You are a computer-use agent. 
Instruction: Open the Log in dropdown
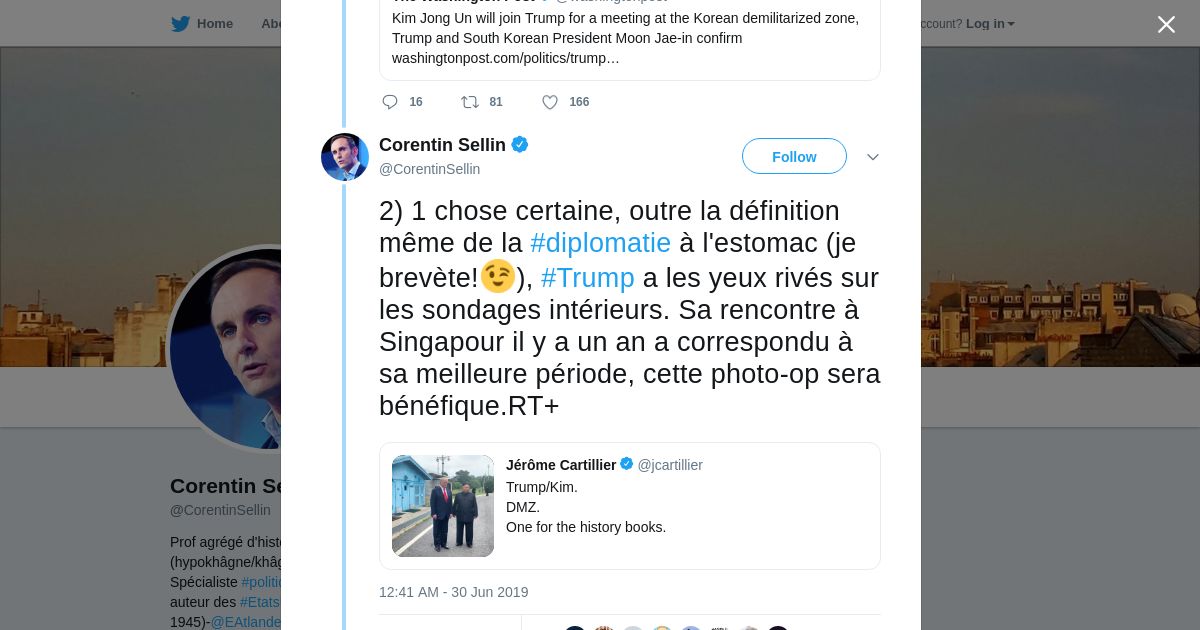(990, 24)
